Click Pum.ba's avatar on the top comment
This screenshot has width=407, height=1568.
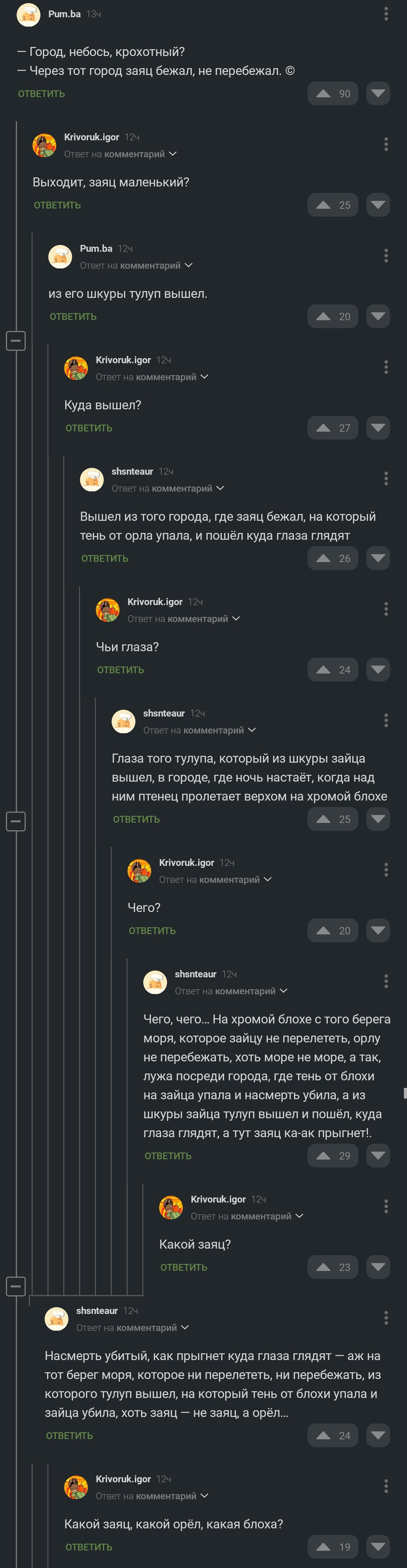pos(28,15)
